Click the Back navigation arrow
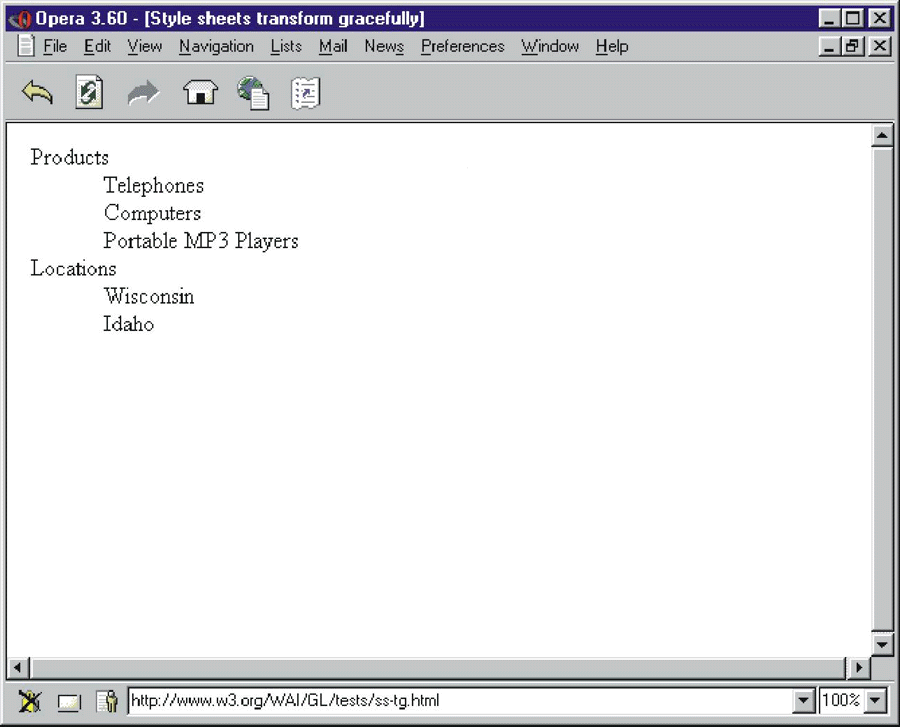 point(37,92)
